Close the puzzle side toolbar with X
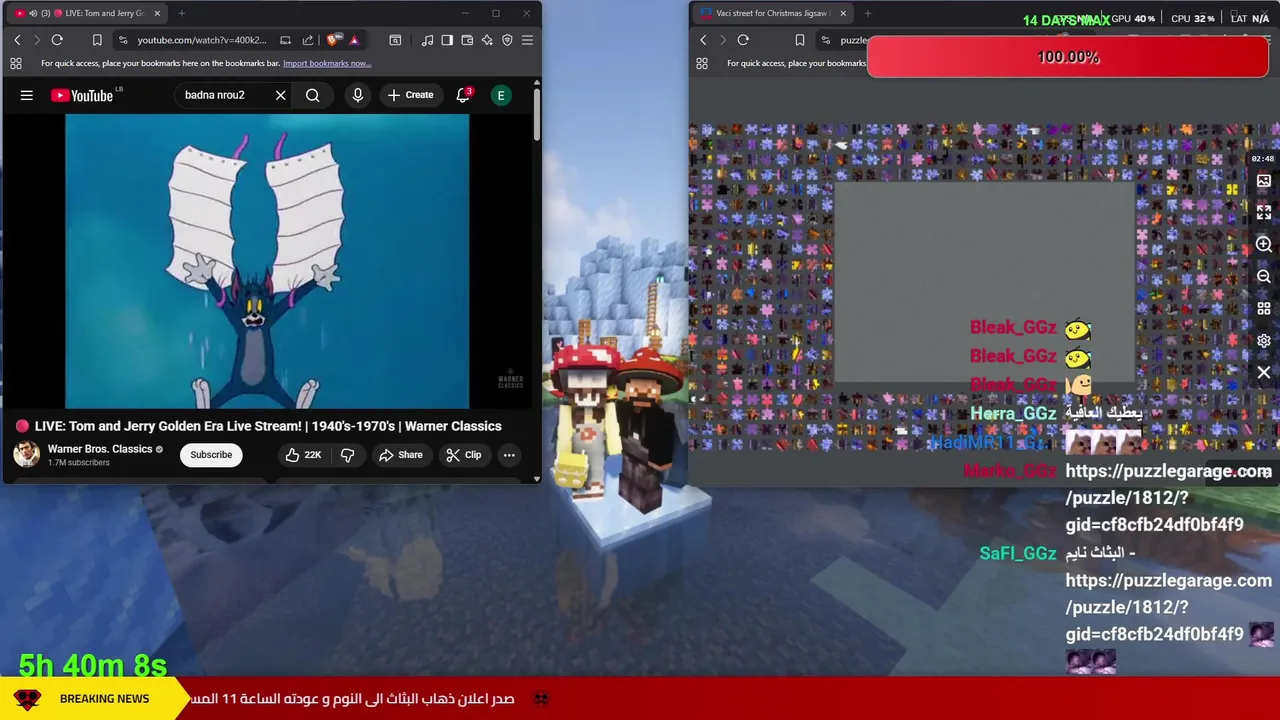1280x720 pixels. point(1264,373)
